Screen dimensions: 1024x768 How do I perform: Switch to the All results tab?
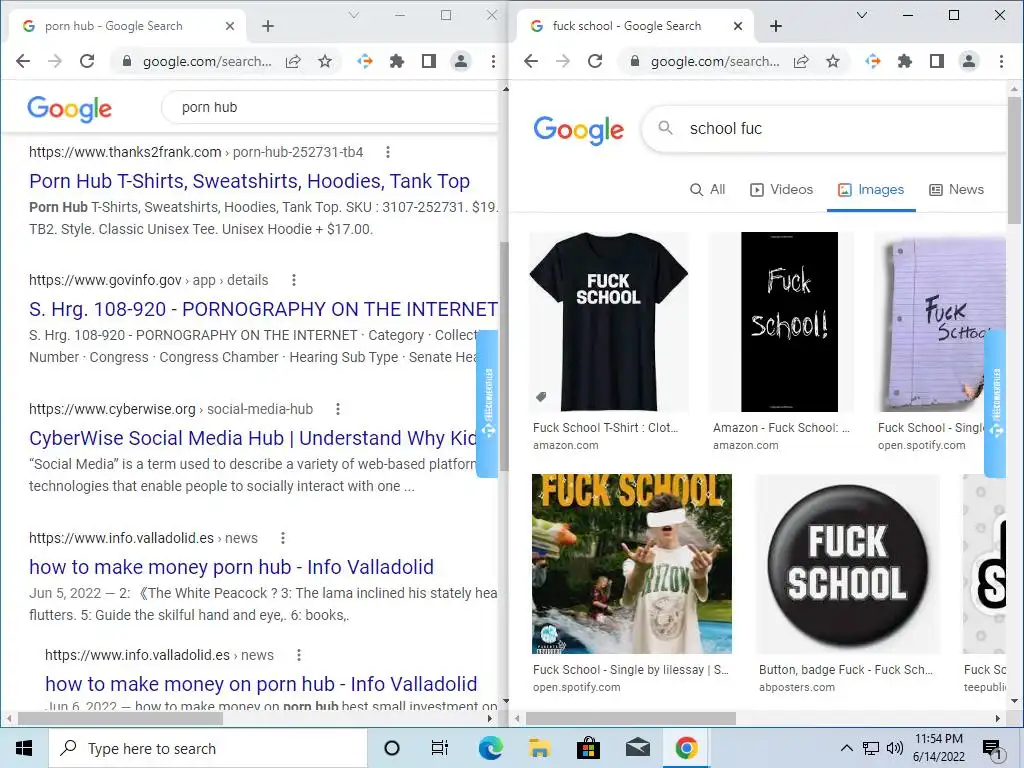click(x=707, y=189)
